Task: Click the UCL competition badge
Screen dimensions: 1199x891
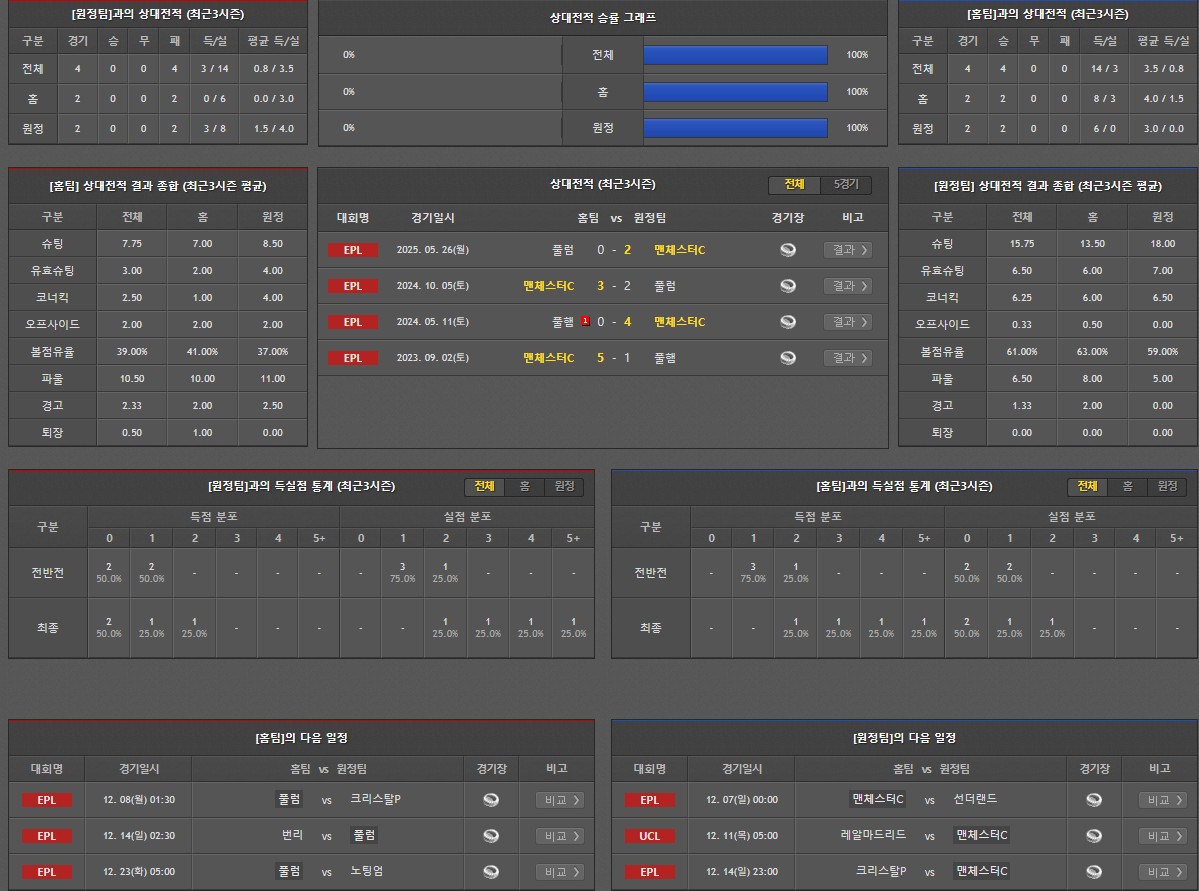Action: pos(650,836)
